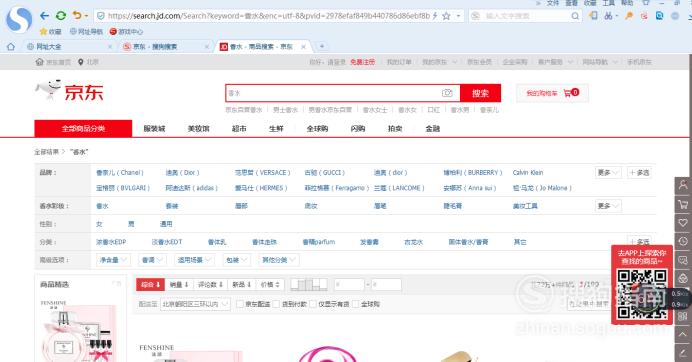Check the 京东配送 checkbox

(x=240, y=304)
